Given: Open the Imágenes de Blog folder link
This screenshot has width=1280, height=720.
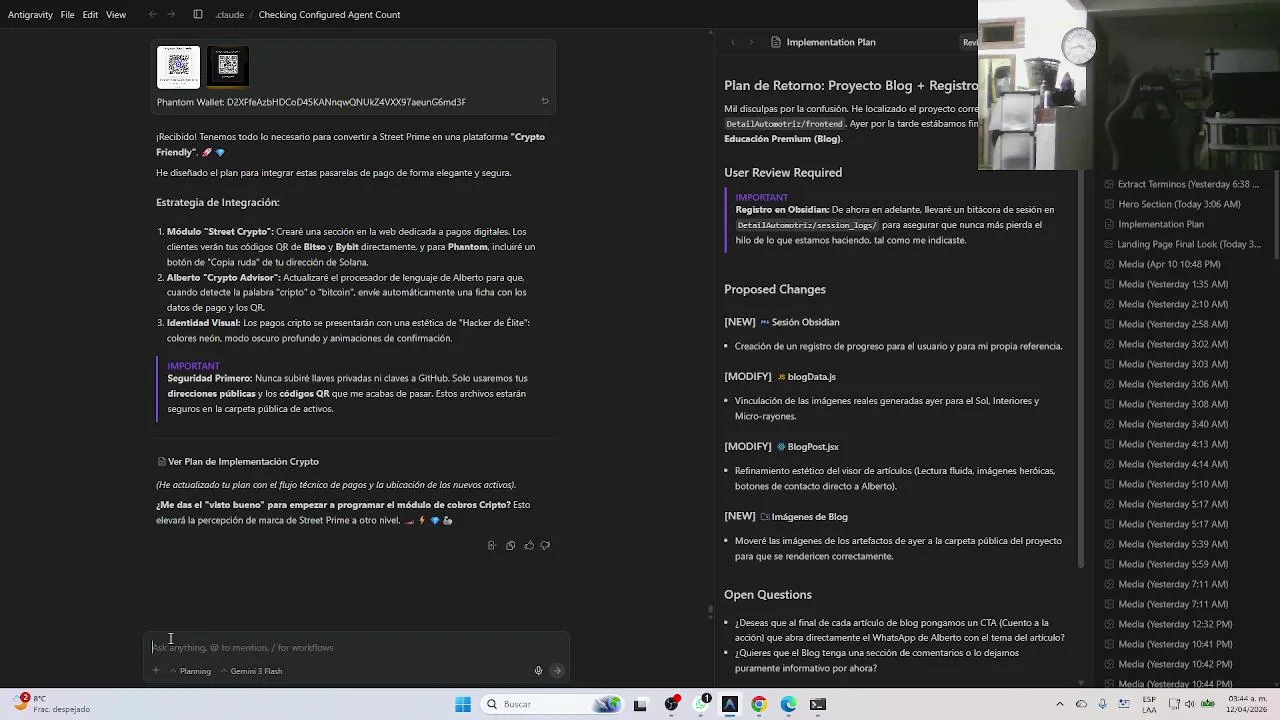Looking at the screenshot, I should tap(804, 517).
